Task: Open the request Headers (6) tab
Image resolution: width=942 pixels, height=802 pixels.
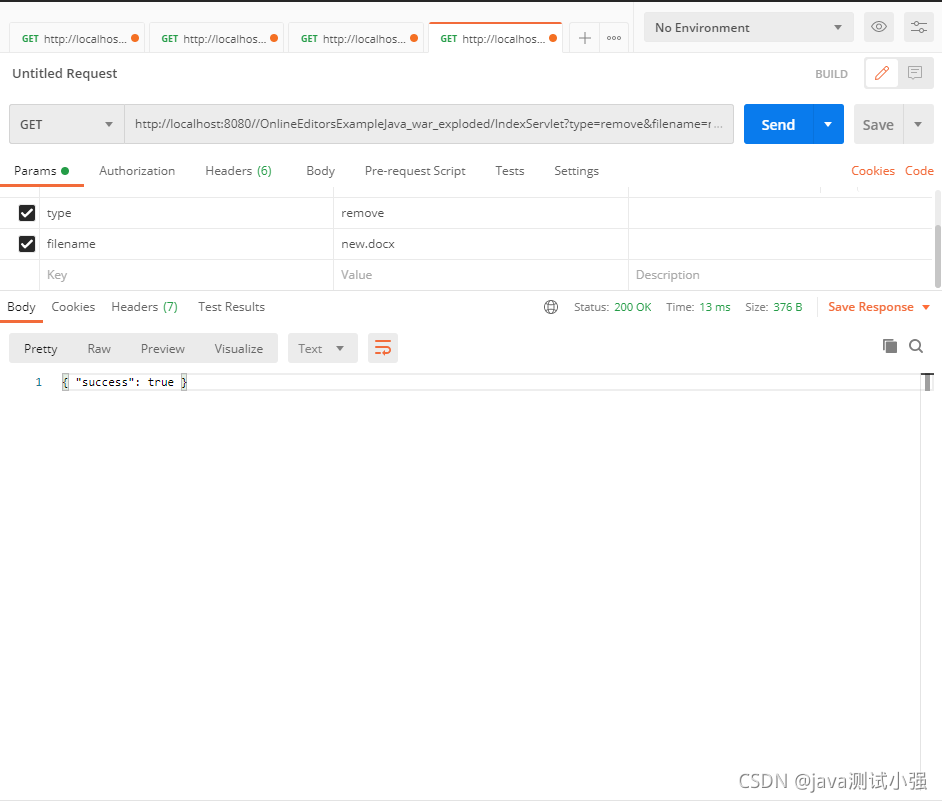Action: 239,171
